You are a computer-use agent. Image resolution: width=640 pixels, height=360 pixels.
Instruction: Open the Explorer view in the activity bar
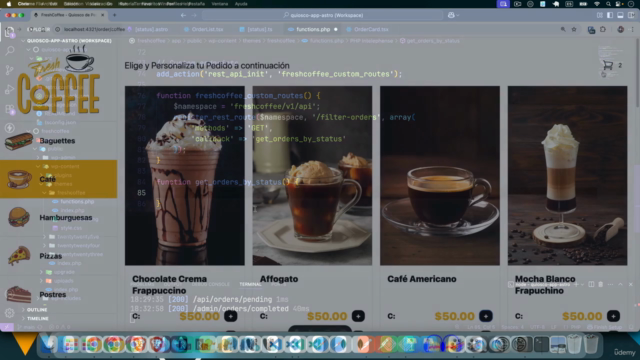(x=9, y=32)
